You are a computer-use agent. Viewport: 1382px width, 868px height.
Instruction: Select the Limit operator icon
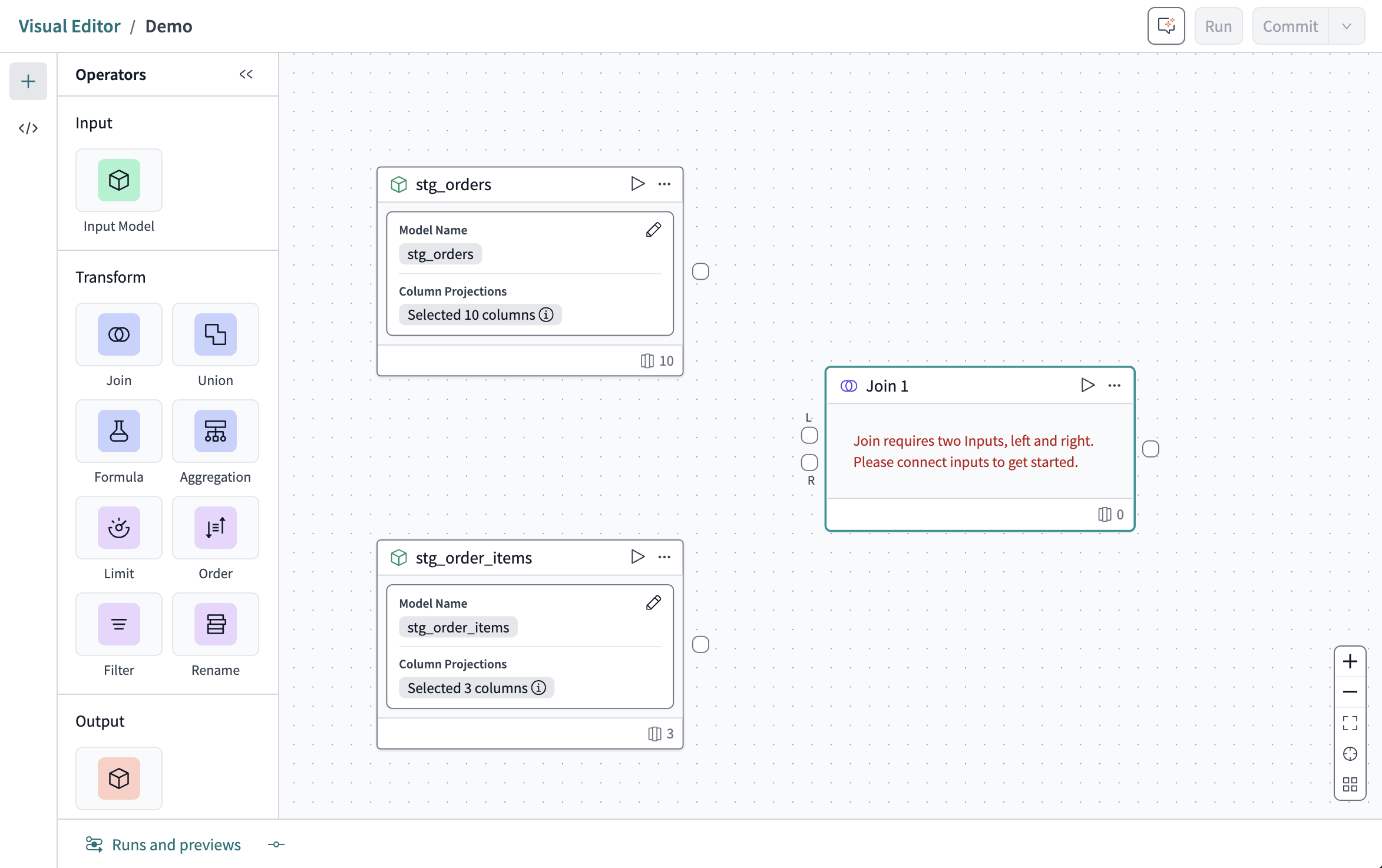coord(118,528)
